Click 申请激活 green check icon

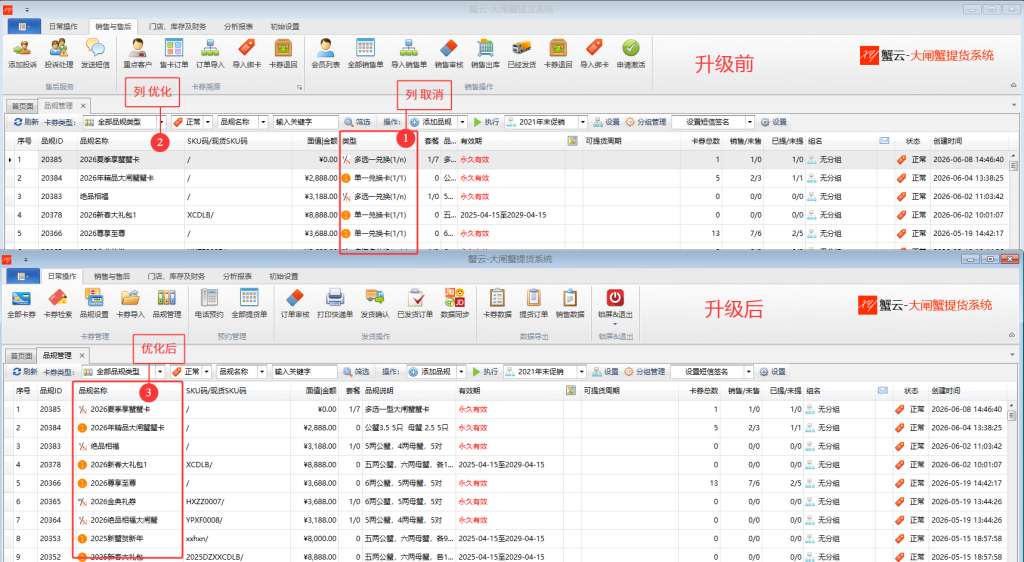click(x=630, y=48)
